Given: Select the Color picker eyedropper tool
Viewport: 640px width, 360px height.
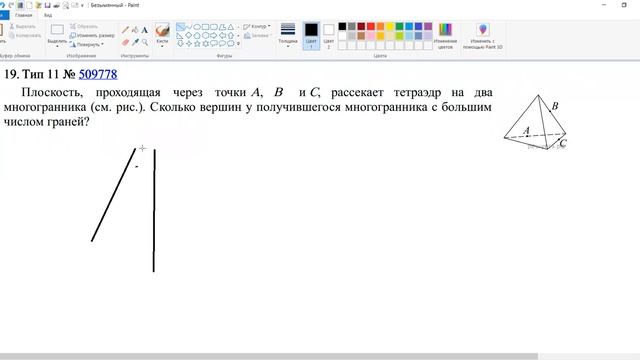Looking at the screenshot, I should (135, 42).
